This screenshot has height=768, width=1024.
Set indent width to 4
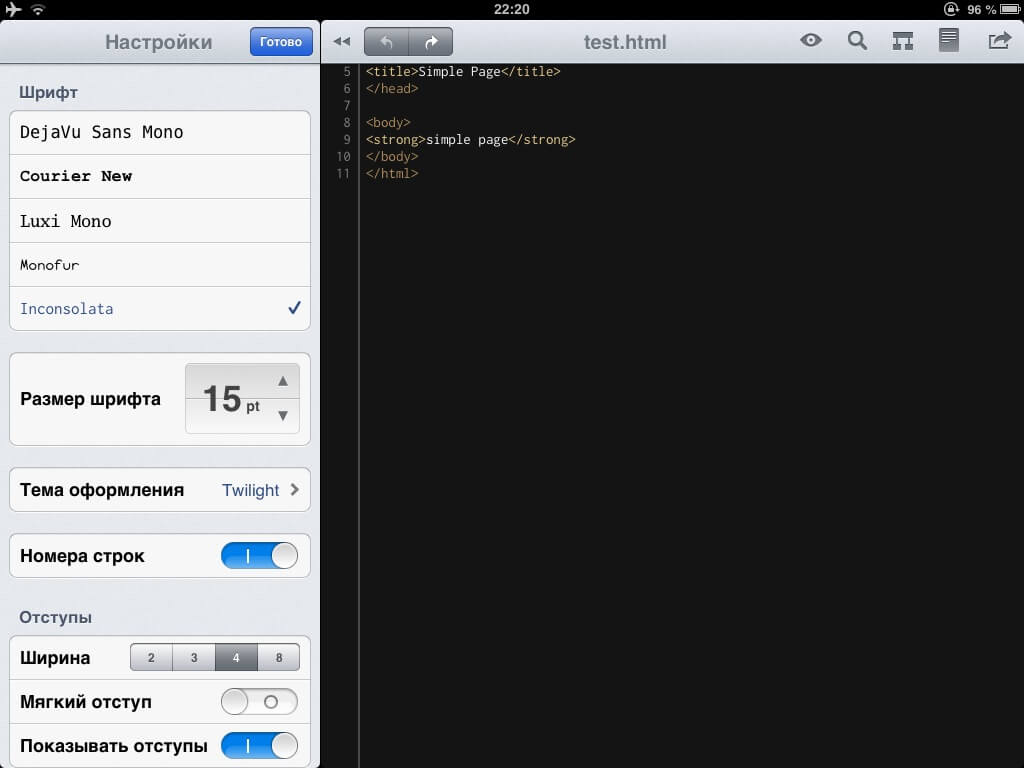[236, 657]
